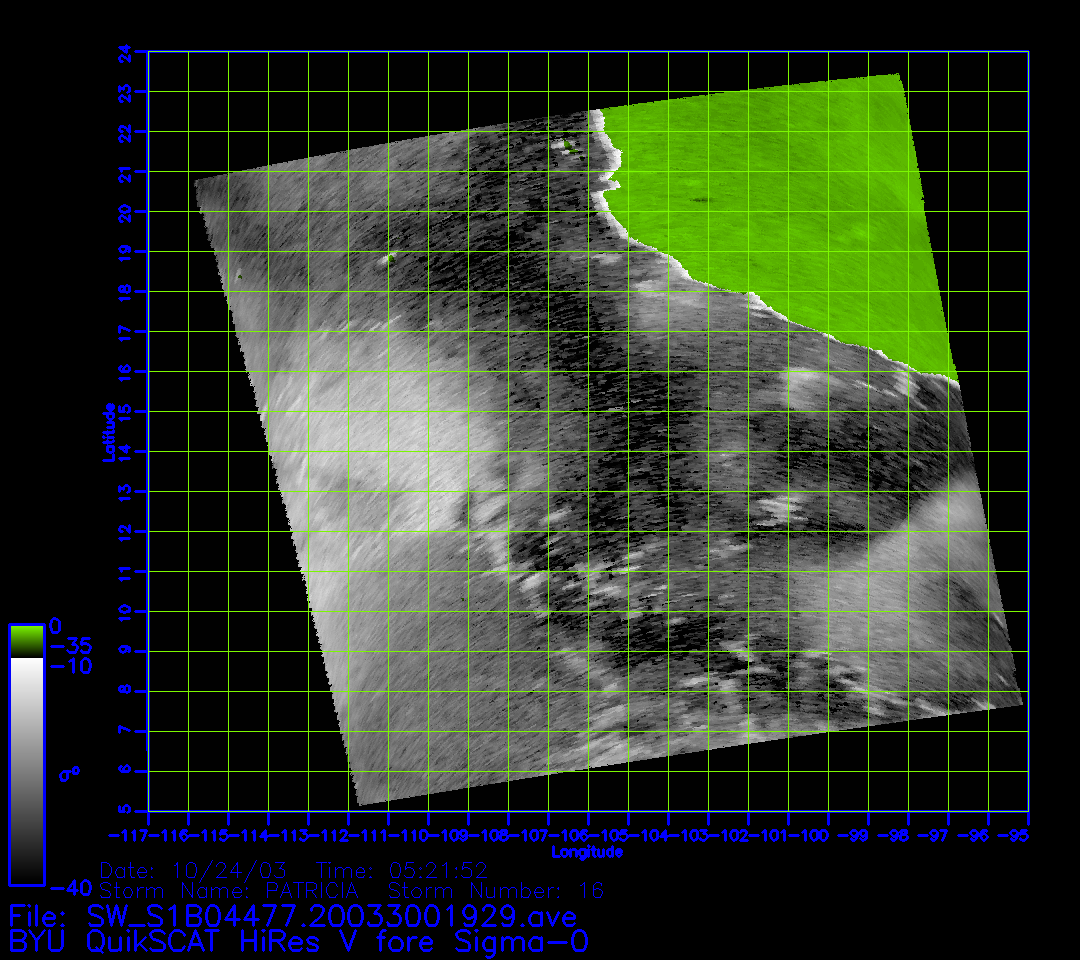Click the green land color swatch in legend

26,640
